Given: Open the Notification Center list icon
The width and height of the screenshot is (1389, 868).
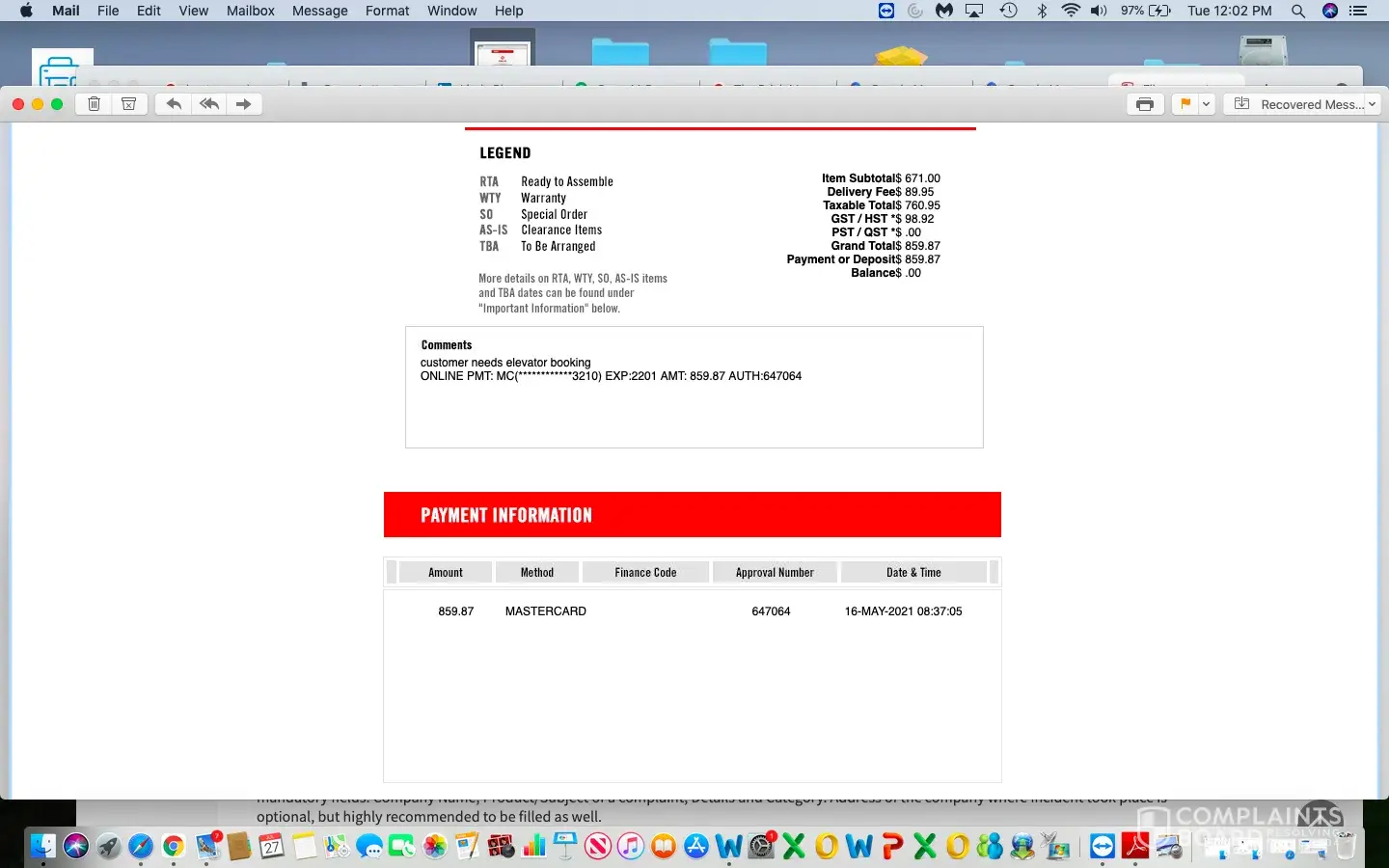Looking at the screenshot, I should click(1358, 11).
